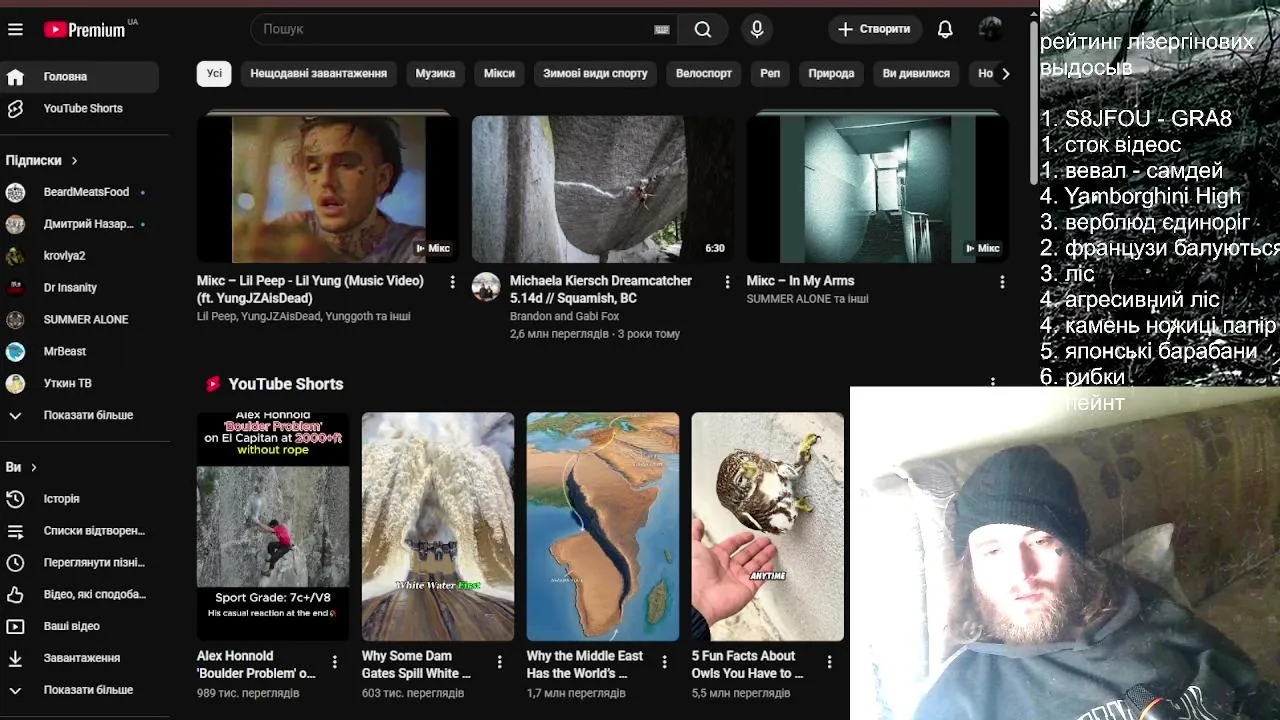Screen dimensions: 1280x720
Task: Open Brandon and Gabi Fox channel link
Action: tap(565, 316)
